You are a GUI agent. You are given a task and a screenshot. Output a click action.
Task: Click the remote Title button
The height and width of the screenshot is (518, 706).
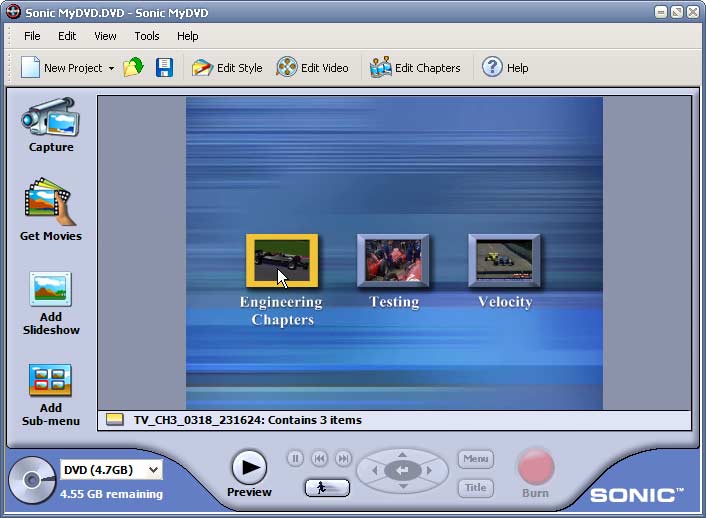(x=475, y=488)
